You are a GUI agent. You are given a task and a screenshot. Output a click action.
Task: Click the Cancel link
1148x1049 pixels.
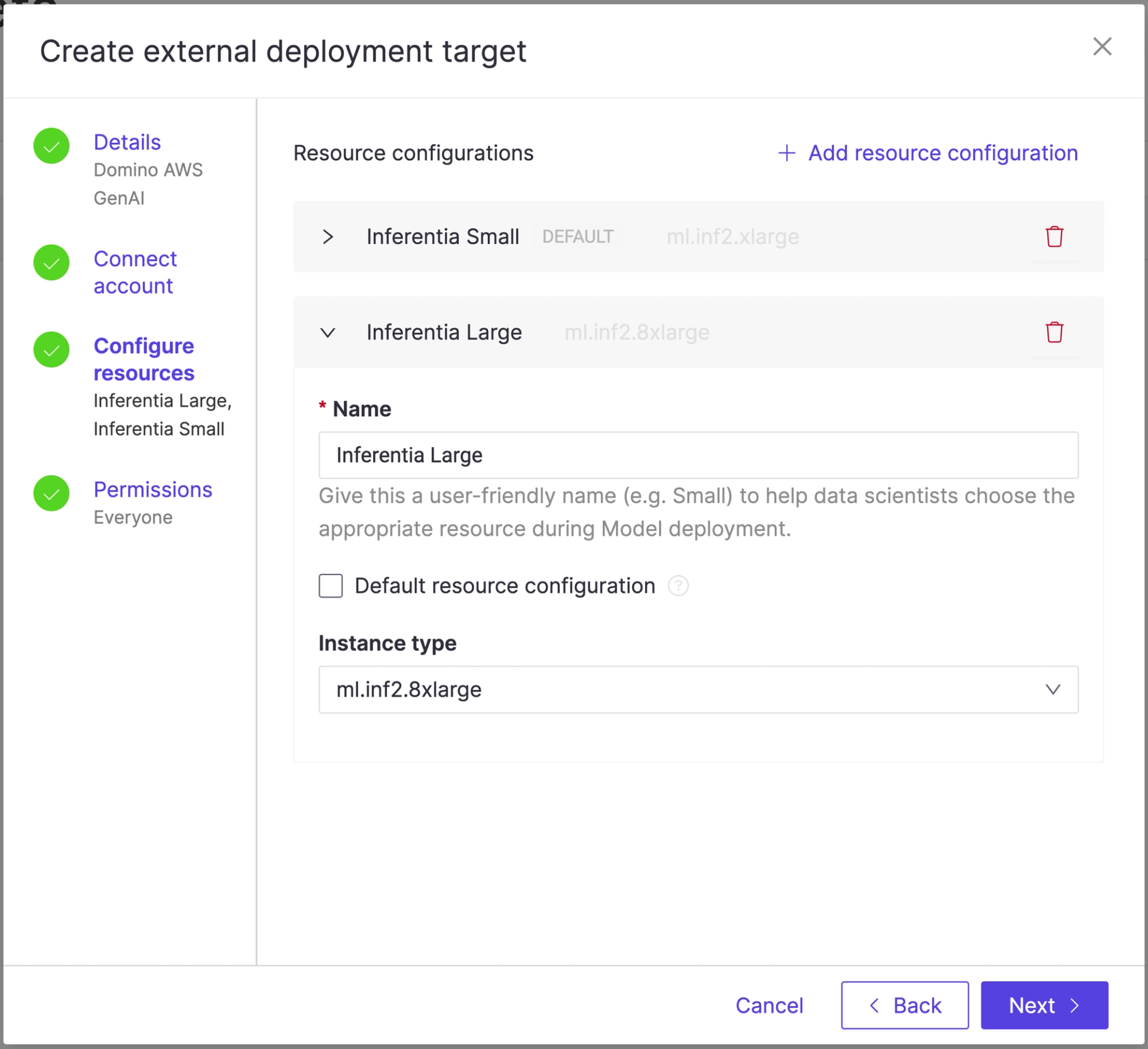pyautogui.click(x=769, y=1005)
